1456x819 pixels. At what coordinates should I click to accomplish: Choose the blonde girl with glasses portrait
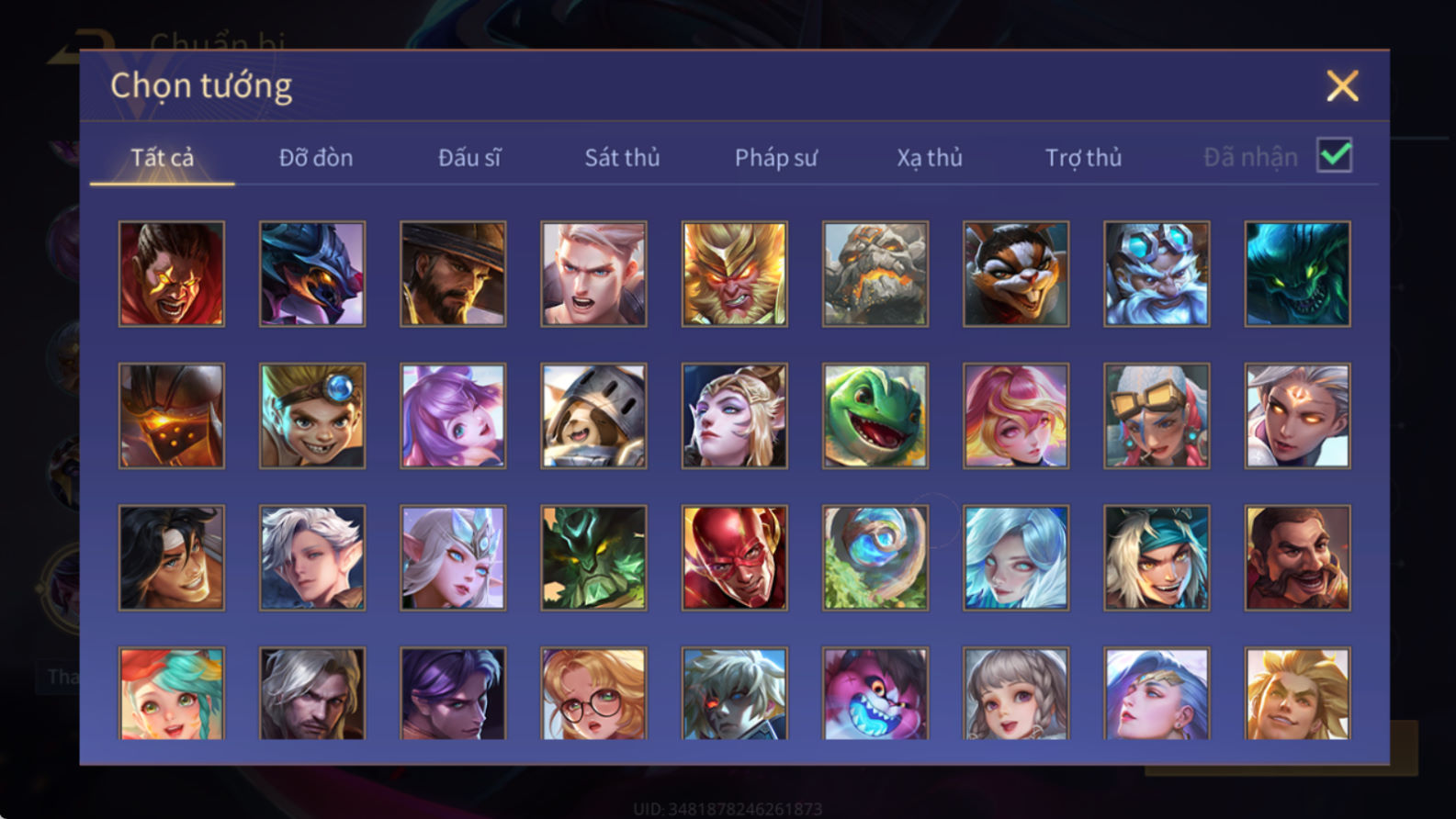pyautogui.click(x=593, y=693)
